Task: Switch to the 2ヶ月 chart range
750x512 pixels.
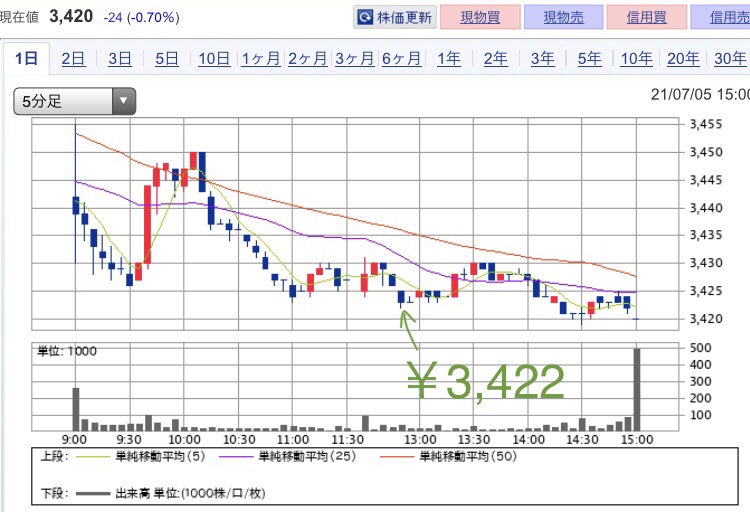Action: [307, 59]
